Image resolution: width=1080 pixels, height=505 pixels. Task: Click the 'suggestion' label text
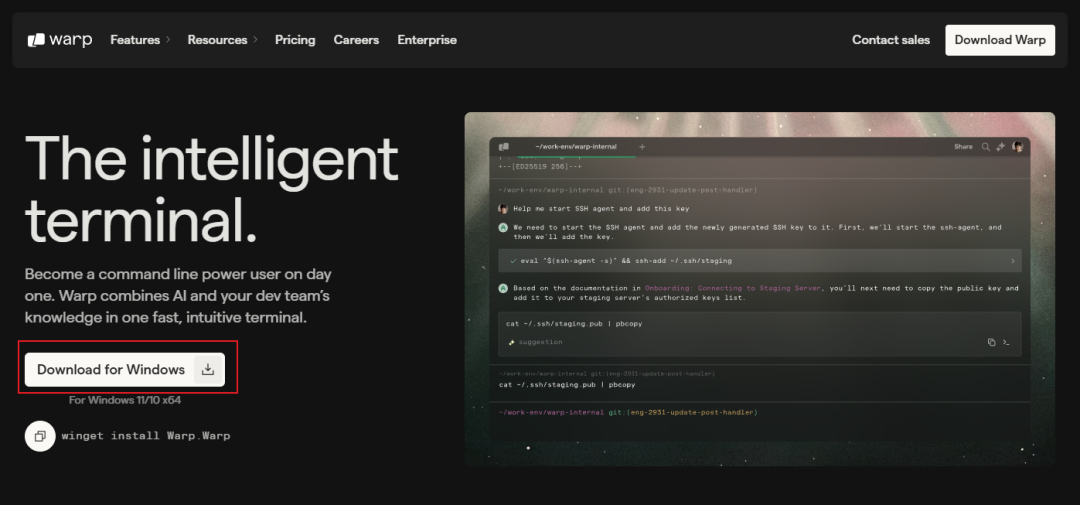click(x=540, y=342)
